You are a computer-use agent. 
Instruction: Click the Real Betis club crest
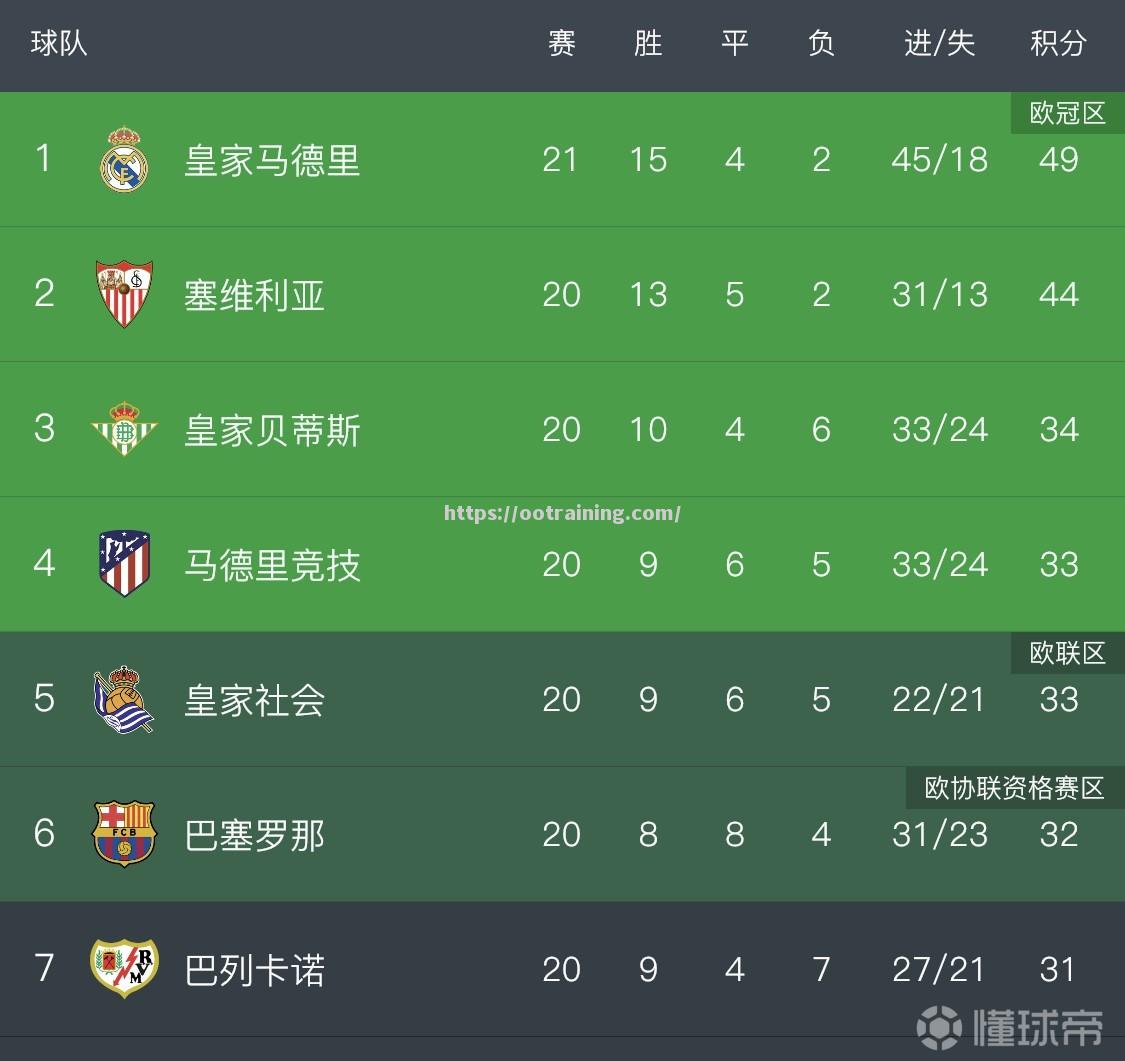tap(124, 429)
